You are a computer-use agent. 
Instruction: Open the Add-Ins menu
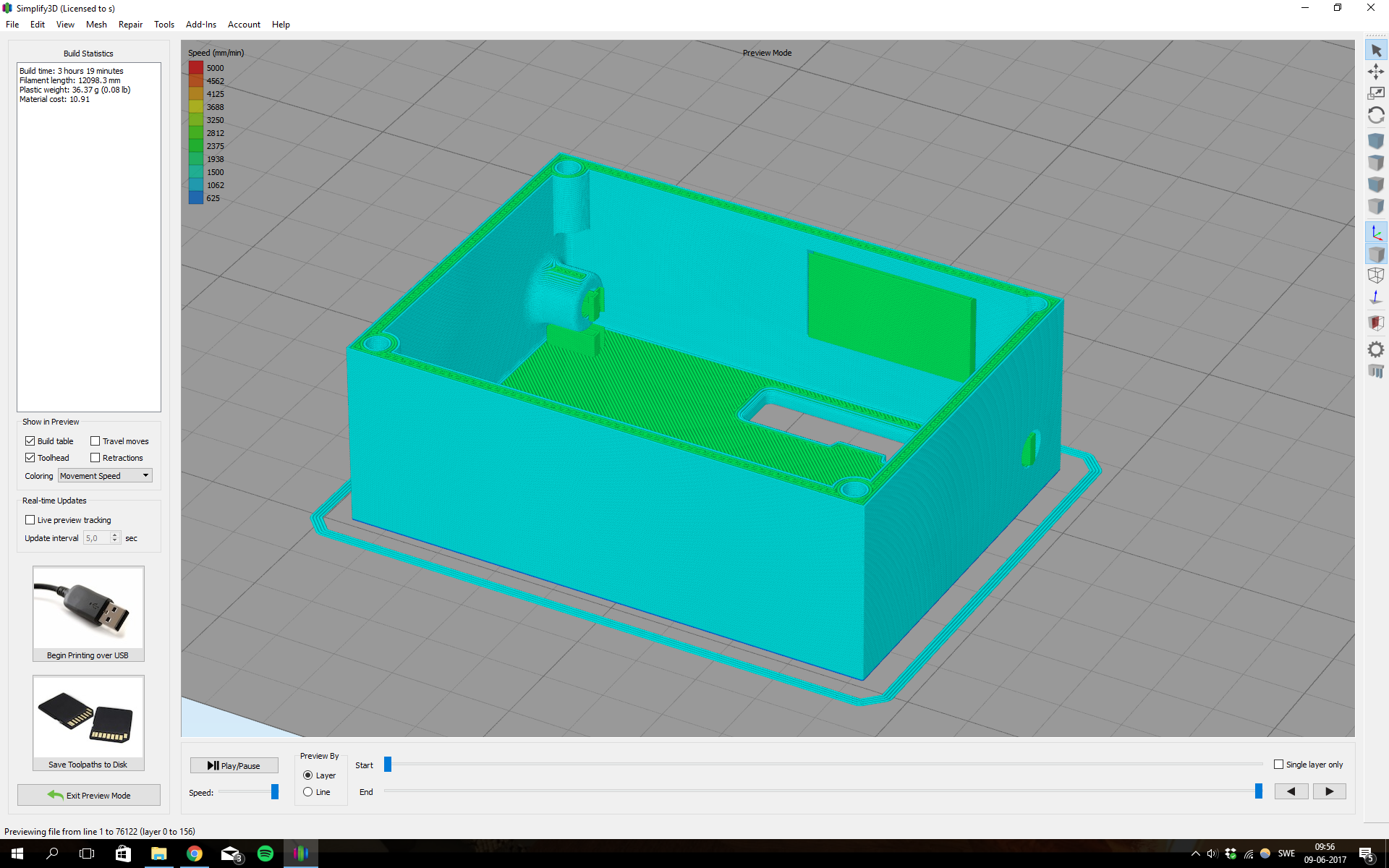coord(201,25)
